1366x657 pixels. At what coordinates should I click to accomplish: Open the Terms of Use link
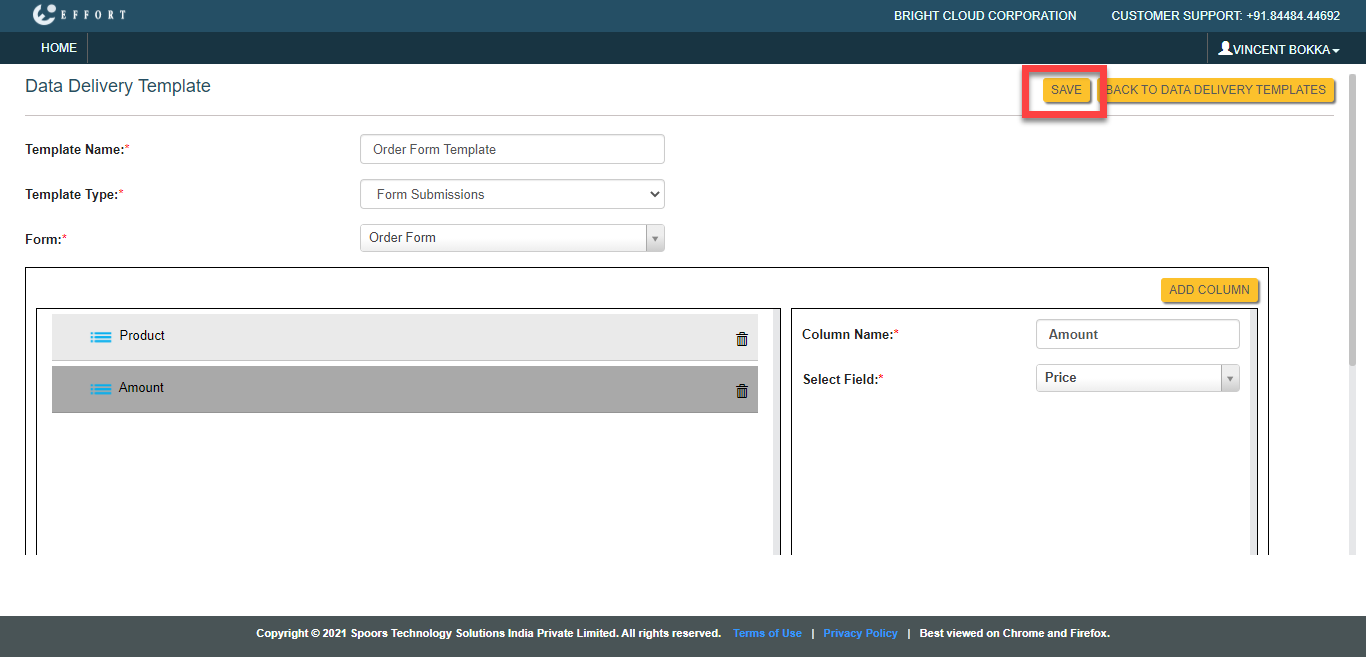pos(767,633)
